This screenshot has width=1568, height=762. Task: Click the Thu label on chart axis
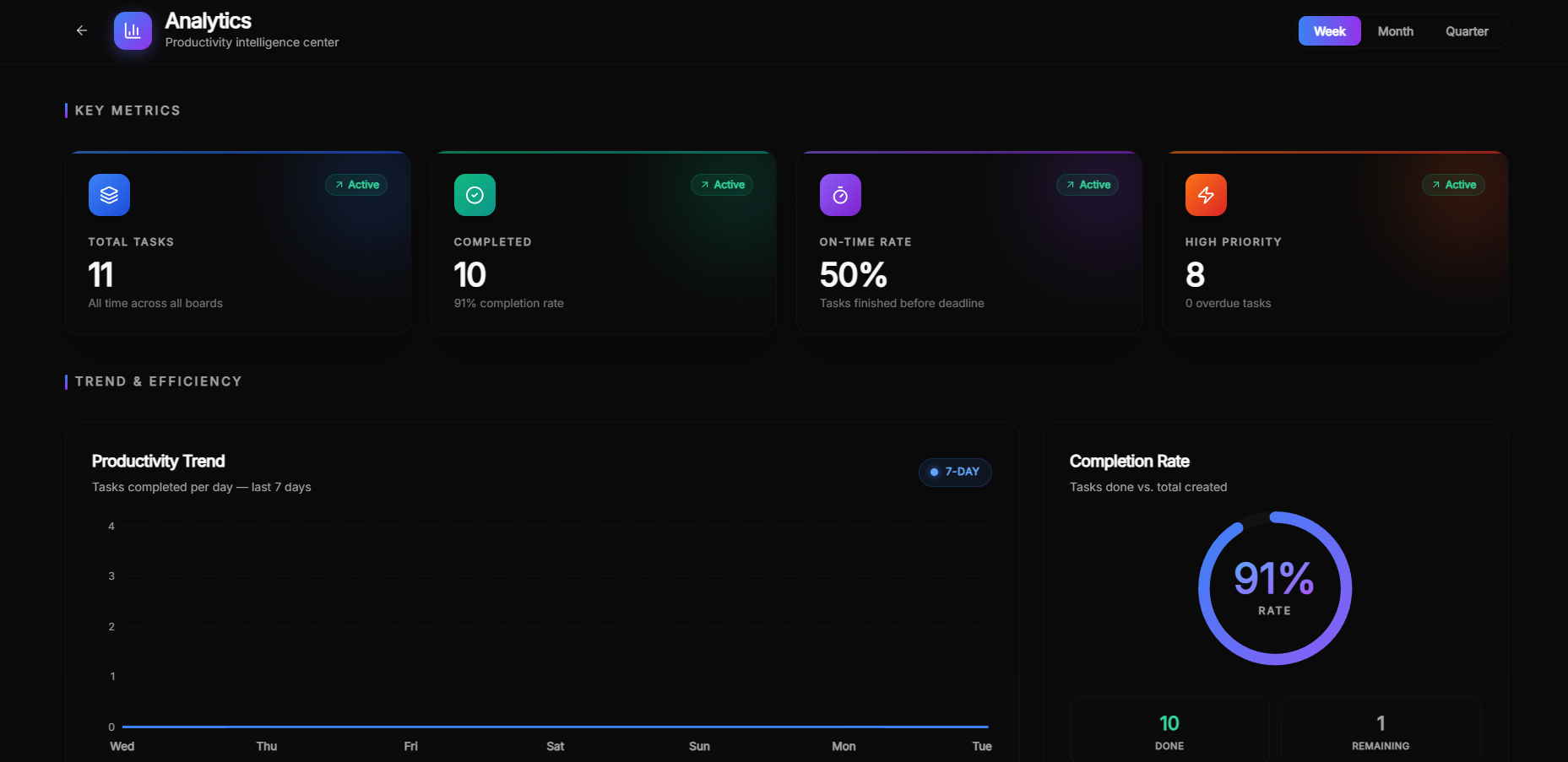[266, 746]
